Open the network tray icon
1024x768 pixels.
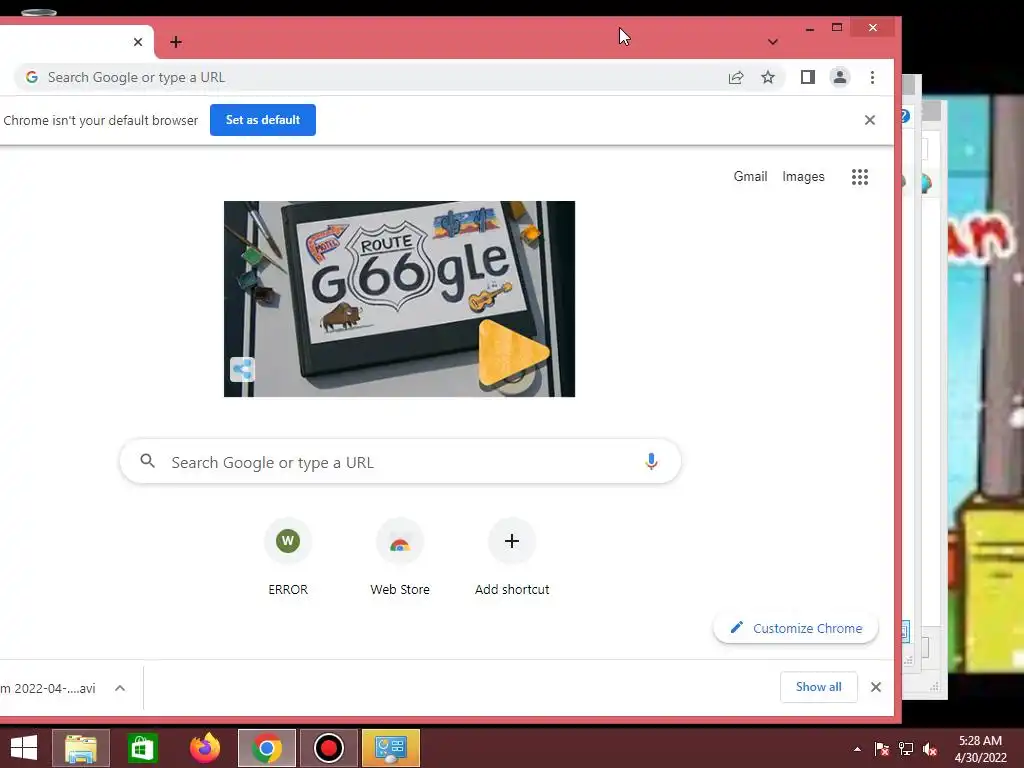[x=906, y=749]
